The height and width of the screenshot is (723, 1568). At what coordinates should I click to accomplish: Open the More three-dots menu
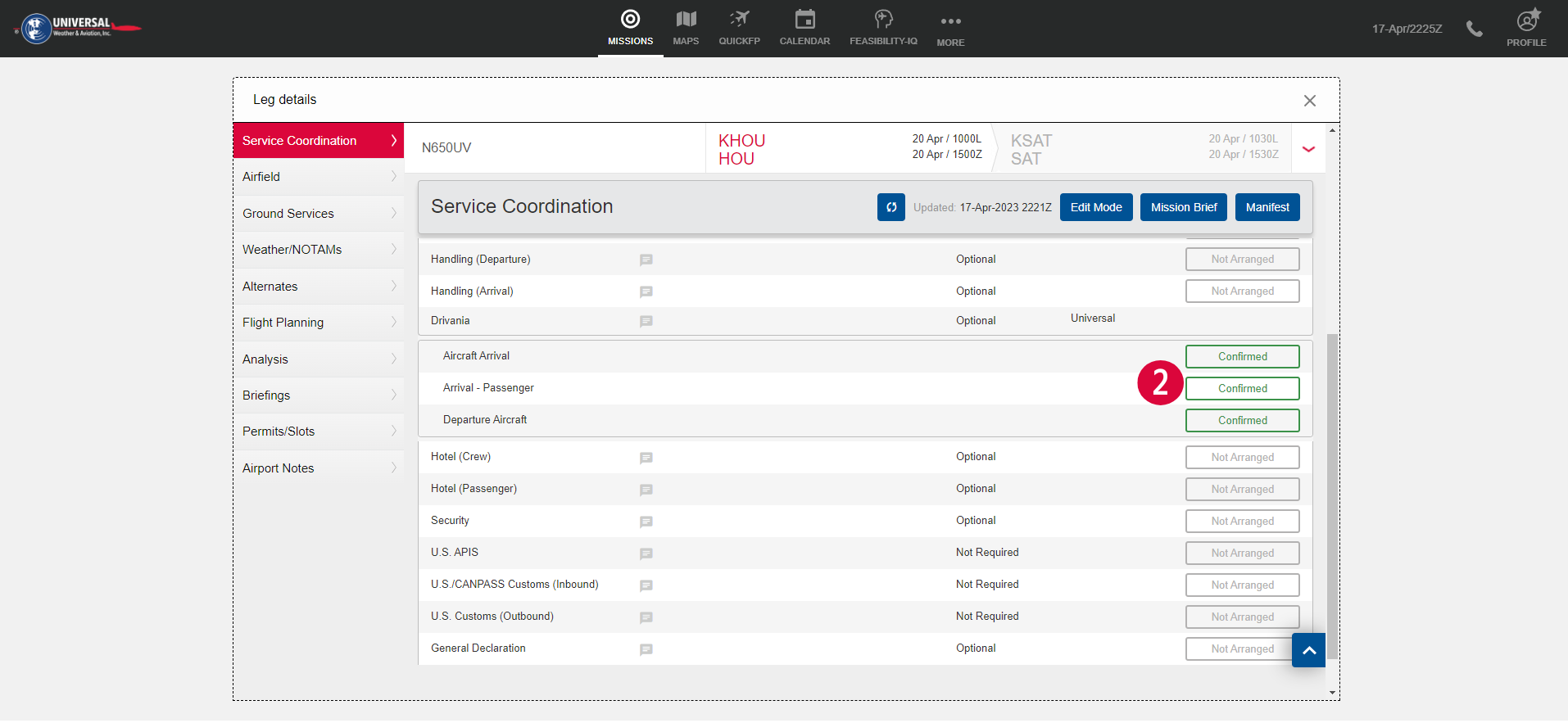(950, 21)
